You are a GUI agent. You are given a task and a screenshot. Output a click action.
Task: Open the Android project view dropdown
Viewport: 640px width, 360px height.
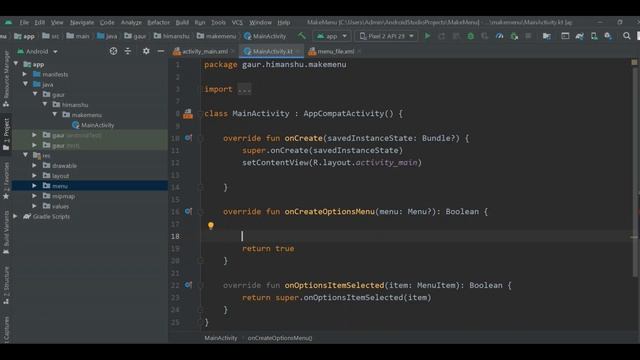pyautogui.click(x=37, y=51)
